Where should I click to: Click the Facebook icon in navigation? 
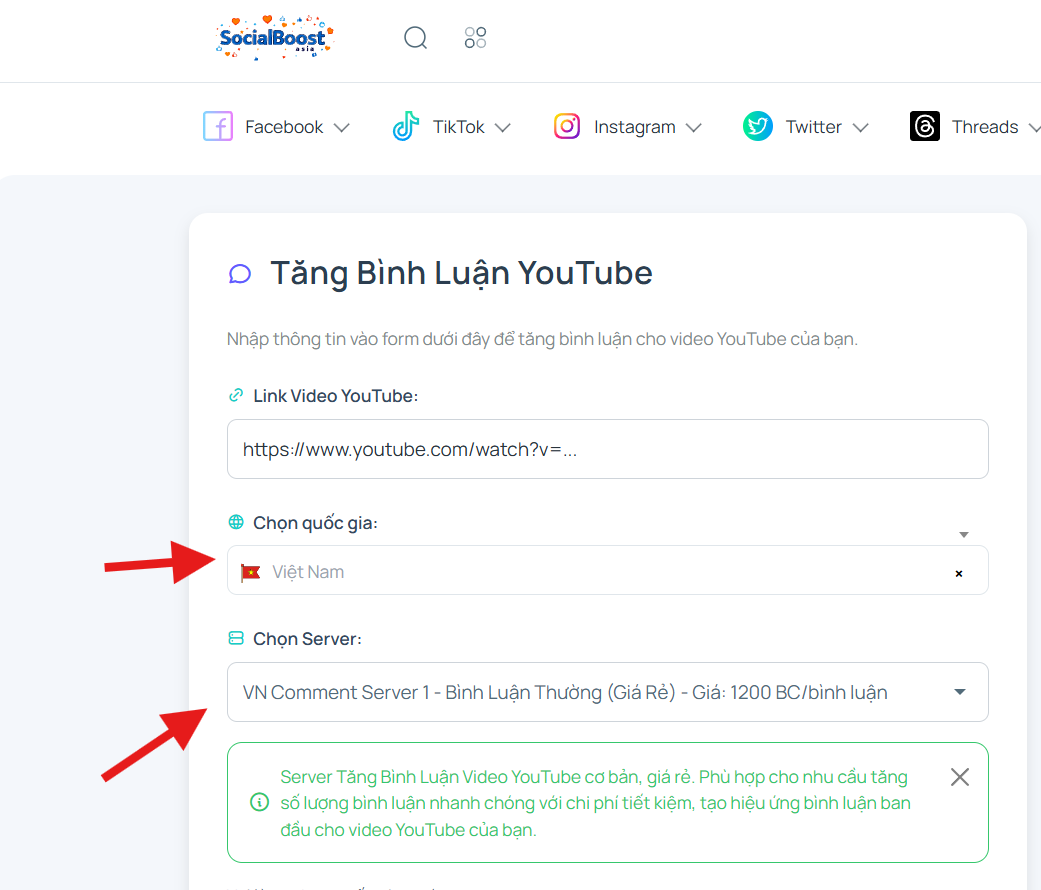[218, 126]
